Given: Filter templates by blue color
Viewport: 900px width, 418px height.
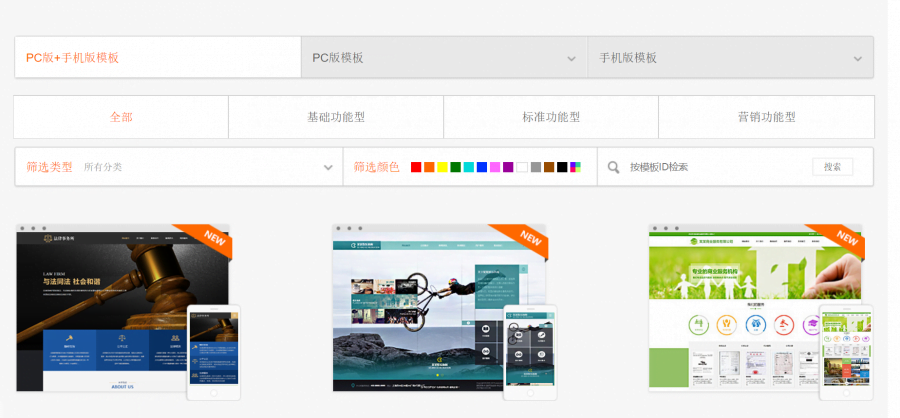Looking at the screenshot, I should tap(482, 167).
